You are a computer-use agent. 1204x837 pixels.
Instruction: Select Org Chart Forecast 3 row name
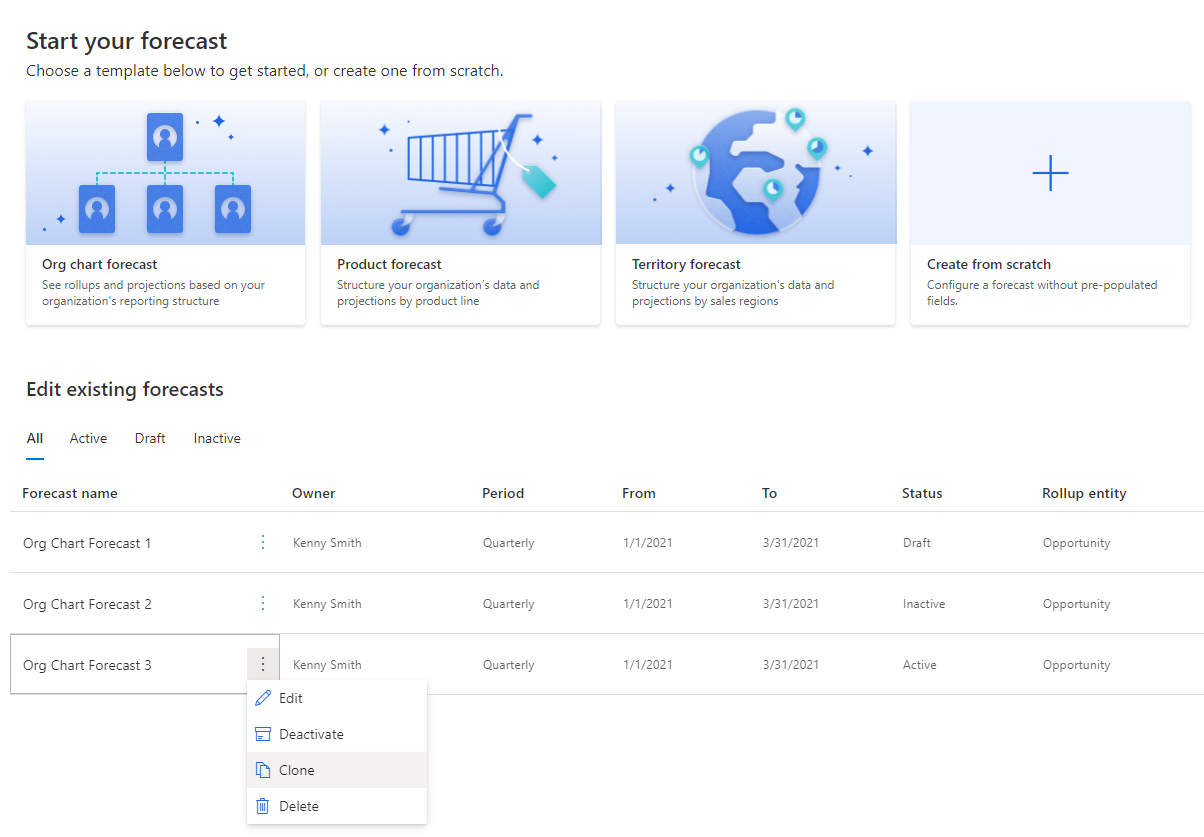click(x=87, y=665)
